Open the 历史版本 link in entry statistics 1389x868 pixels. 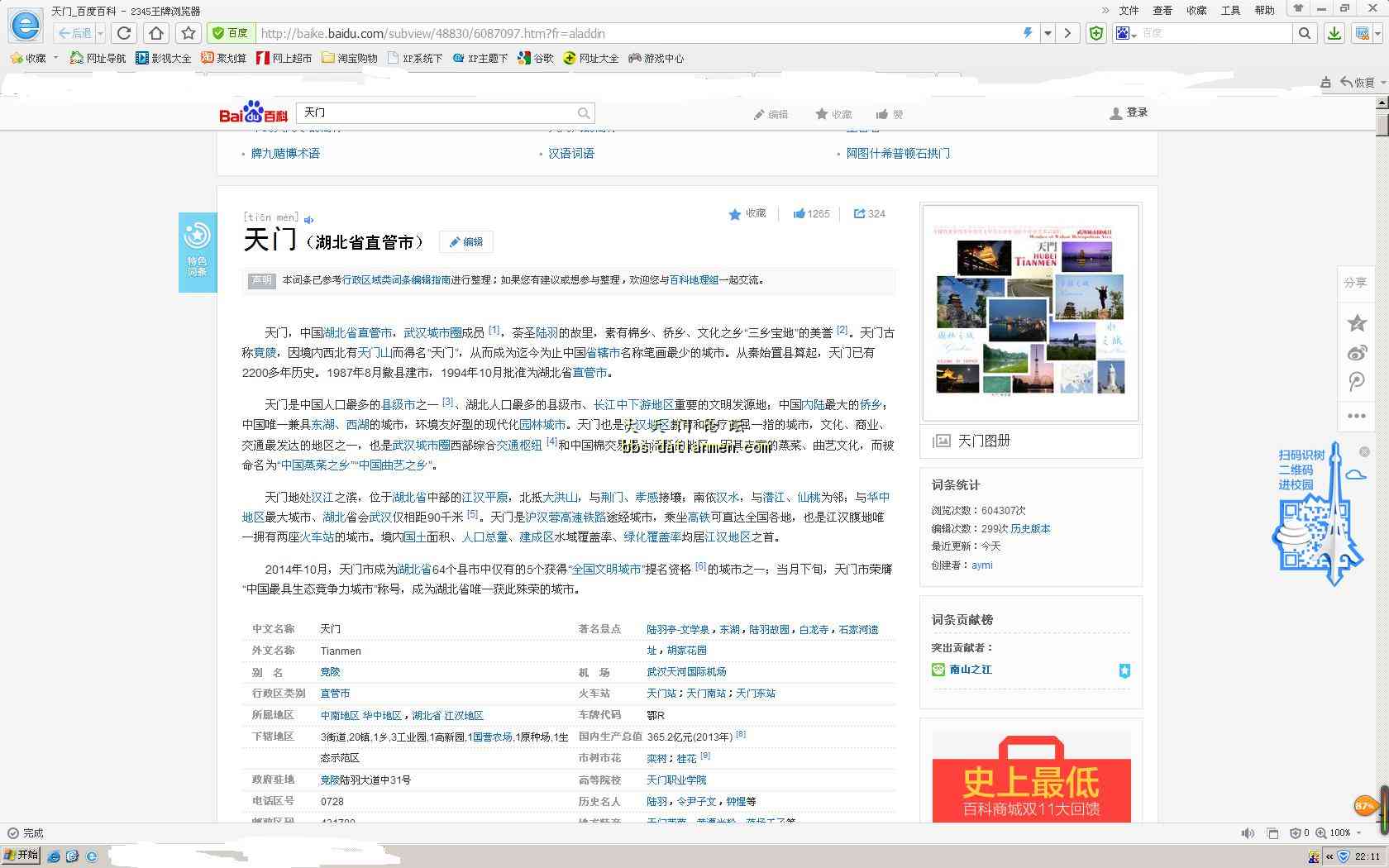coord(1030,528)
